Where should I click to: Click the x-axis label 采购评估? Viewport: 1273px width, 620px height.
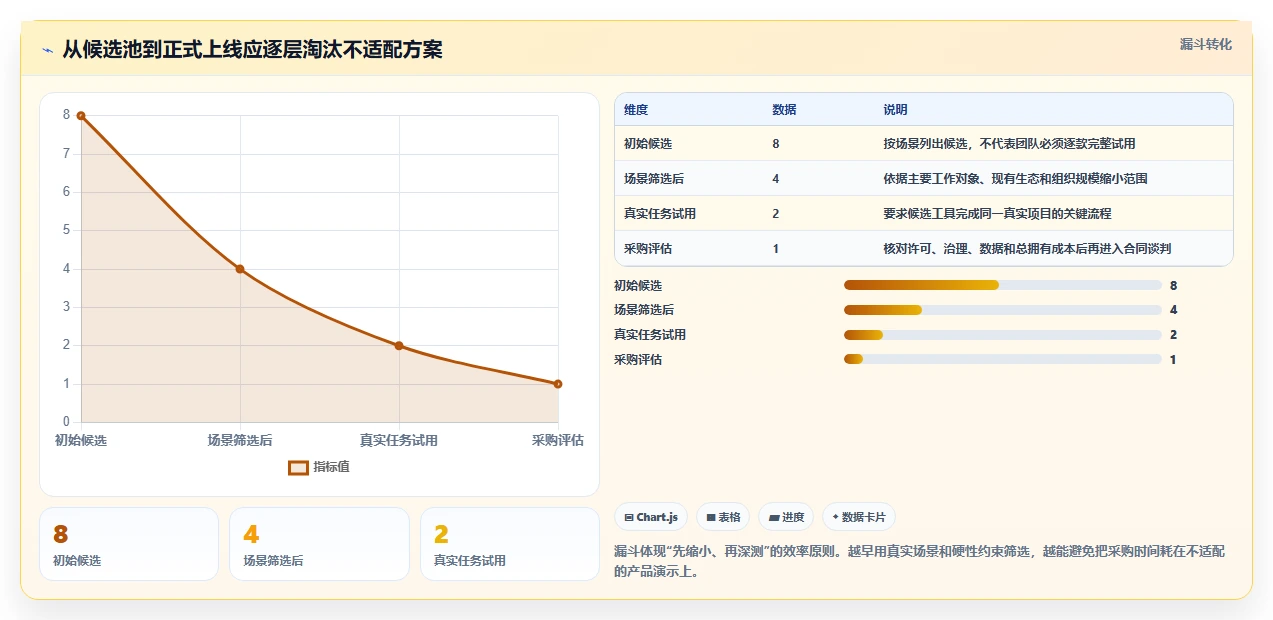tap(558, 440)
